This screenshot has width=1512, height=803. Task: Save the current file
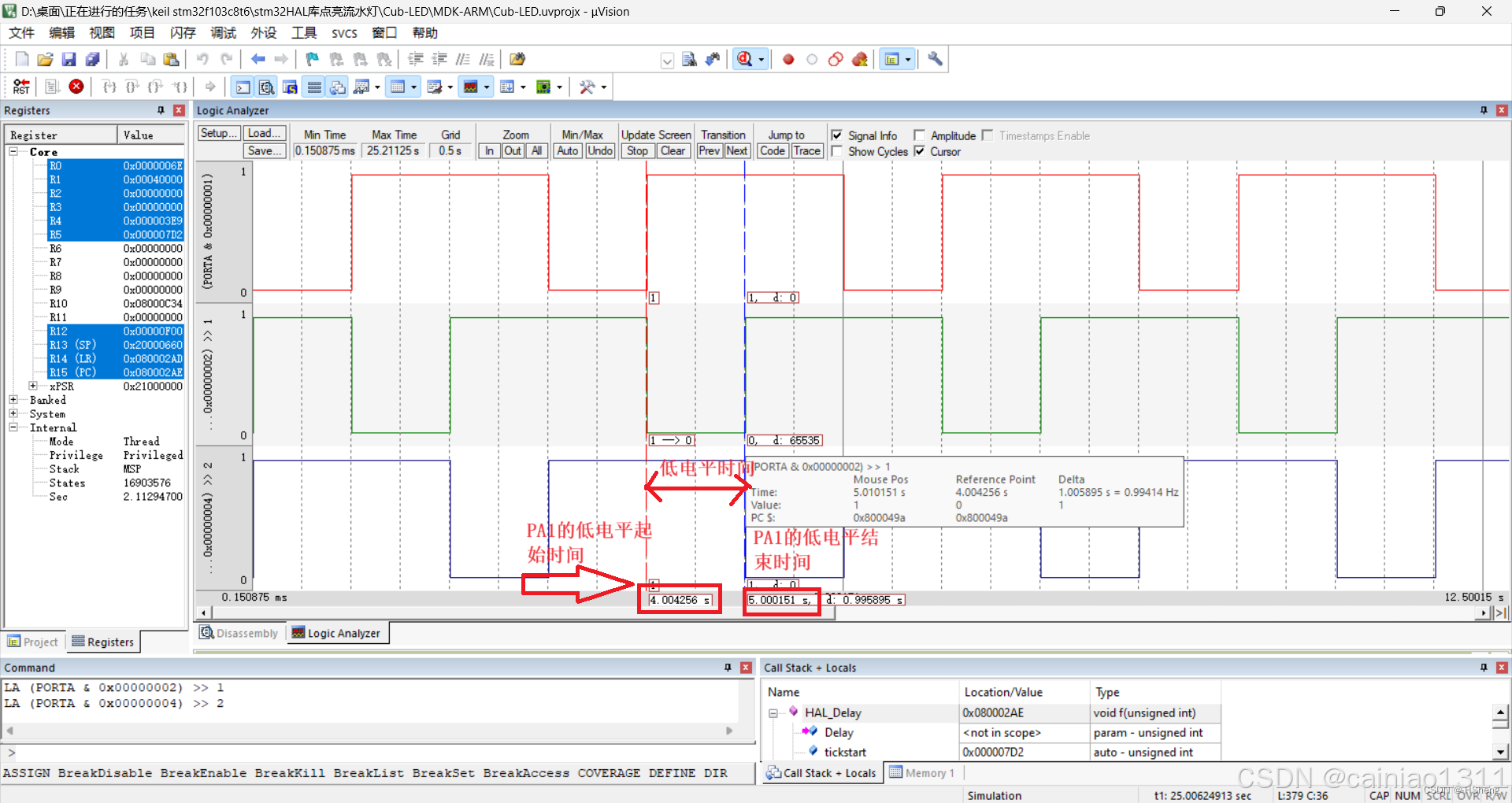pos(69,59)
